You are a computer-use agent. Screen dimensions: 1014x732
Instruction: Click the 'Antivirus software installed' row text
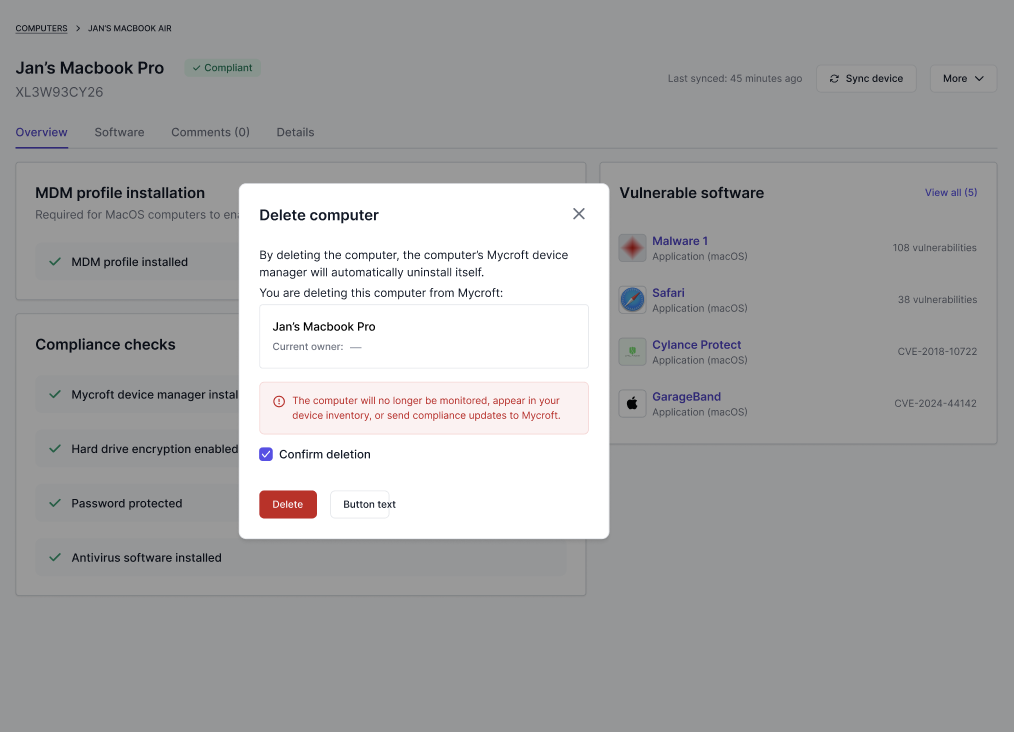(146, 557)
